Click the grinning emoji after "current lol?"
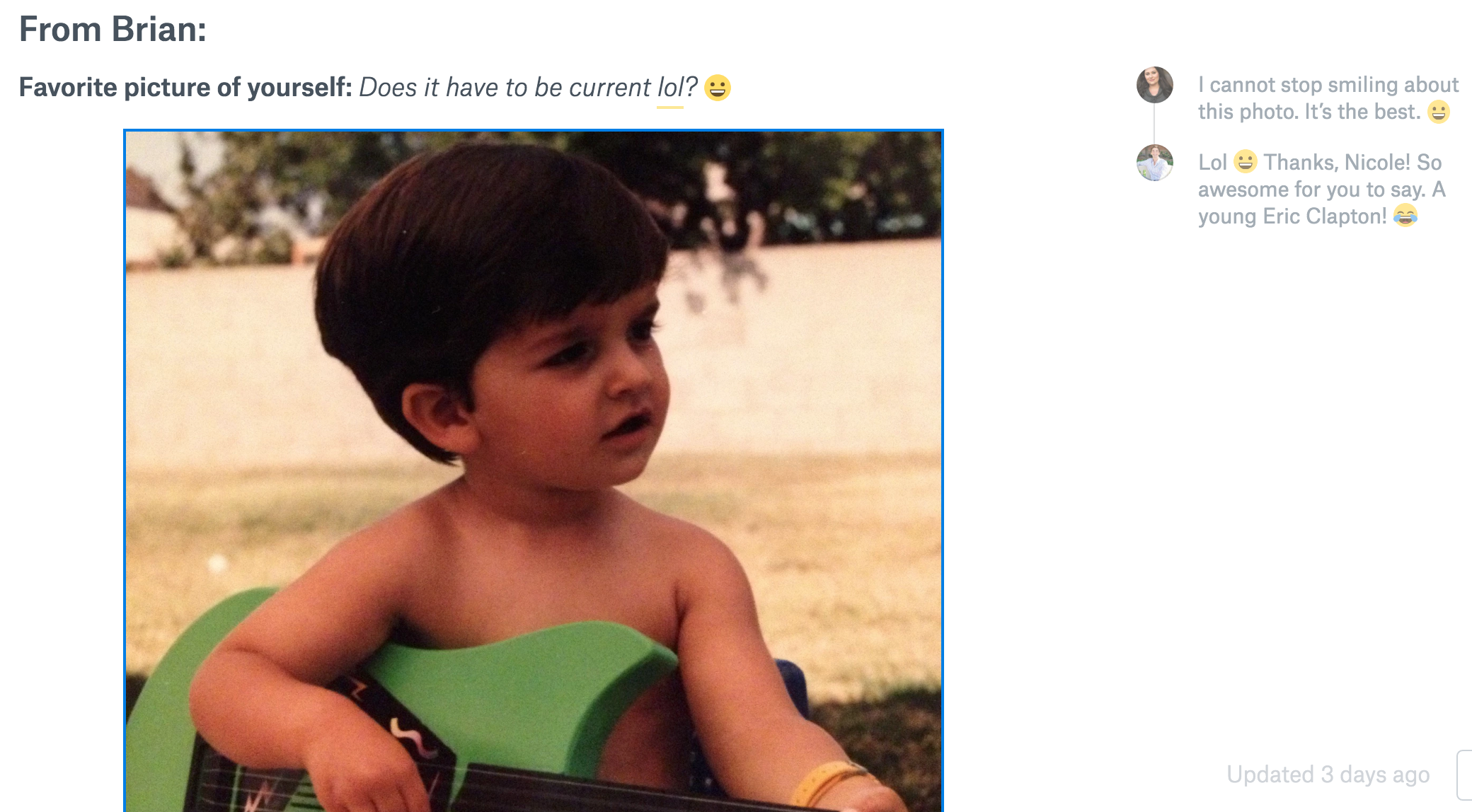Viewport: 1472px width, 812px height. 718,88
